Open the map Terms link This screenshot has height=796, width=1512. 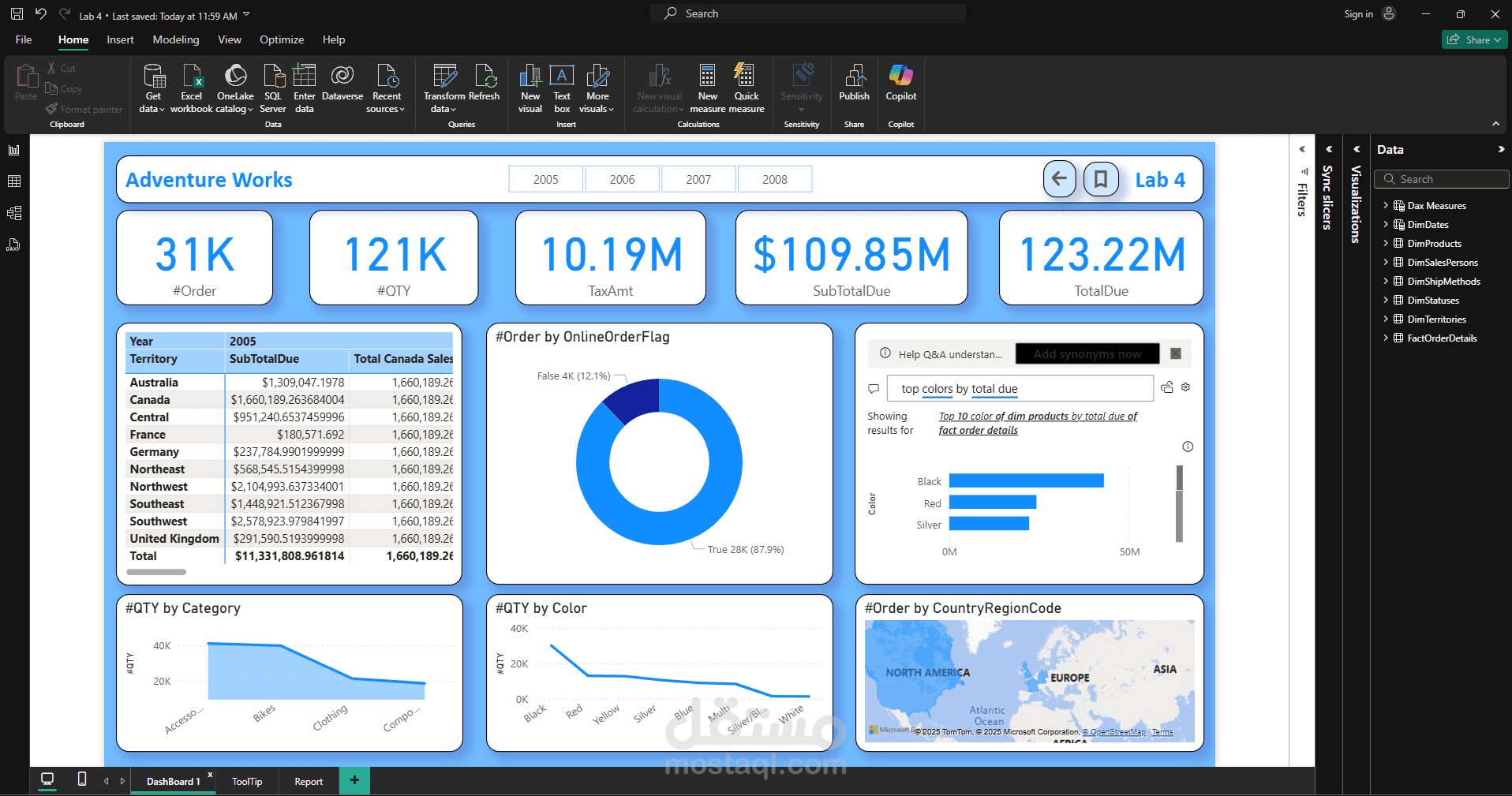(1162, 732)
